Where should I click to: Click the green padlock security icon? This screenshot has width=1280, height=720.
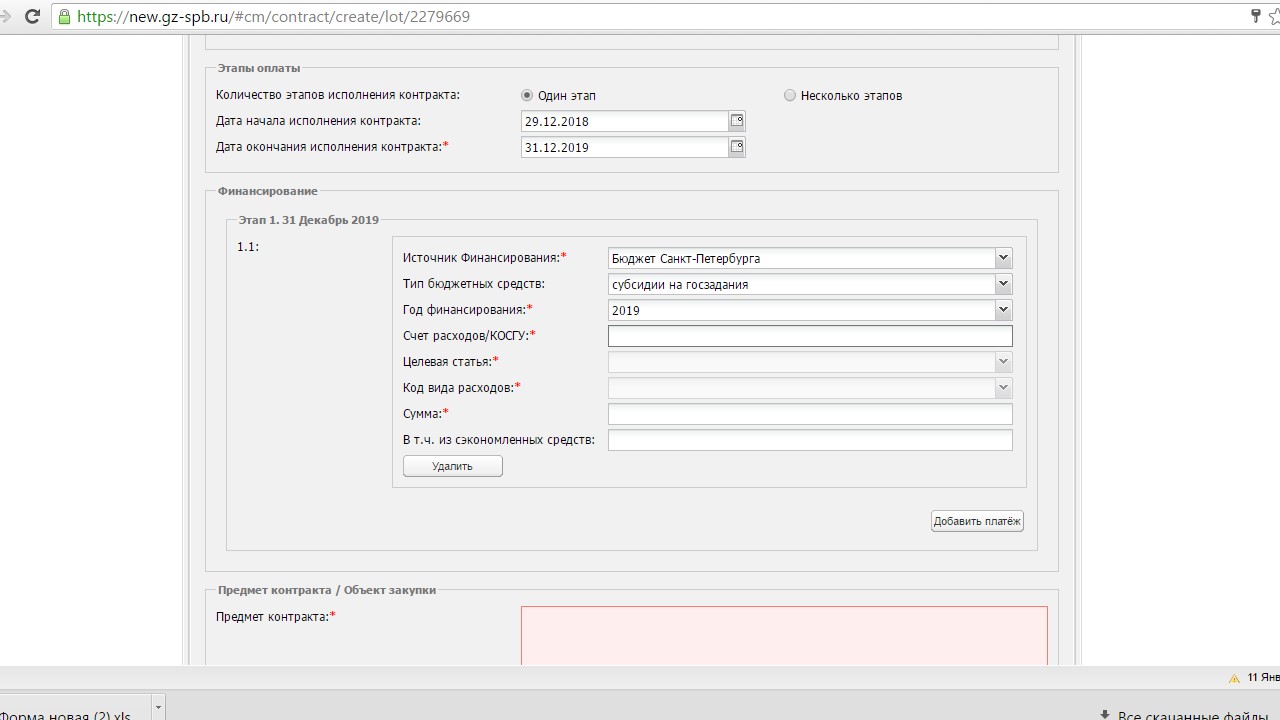65,17
